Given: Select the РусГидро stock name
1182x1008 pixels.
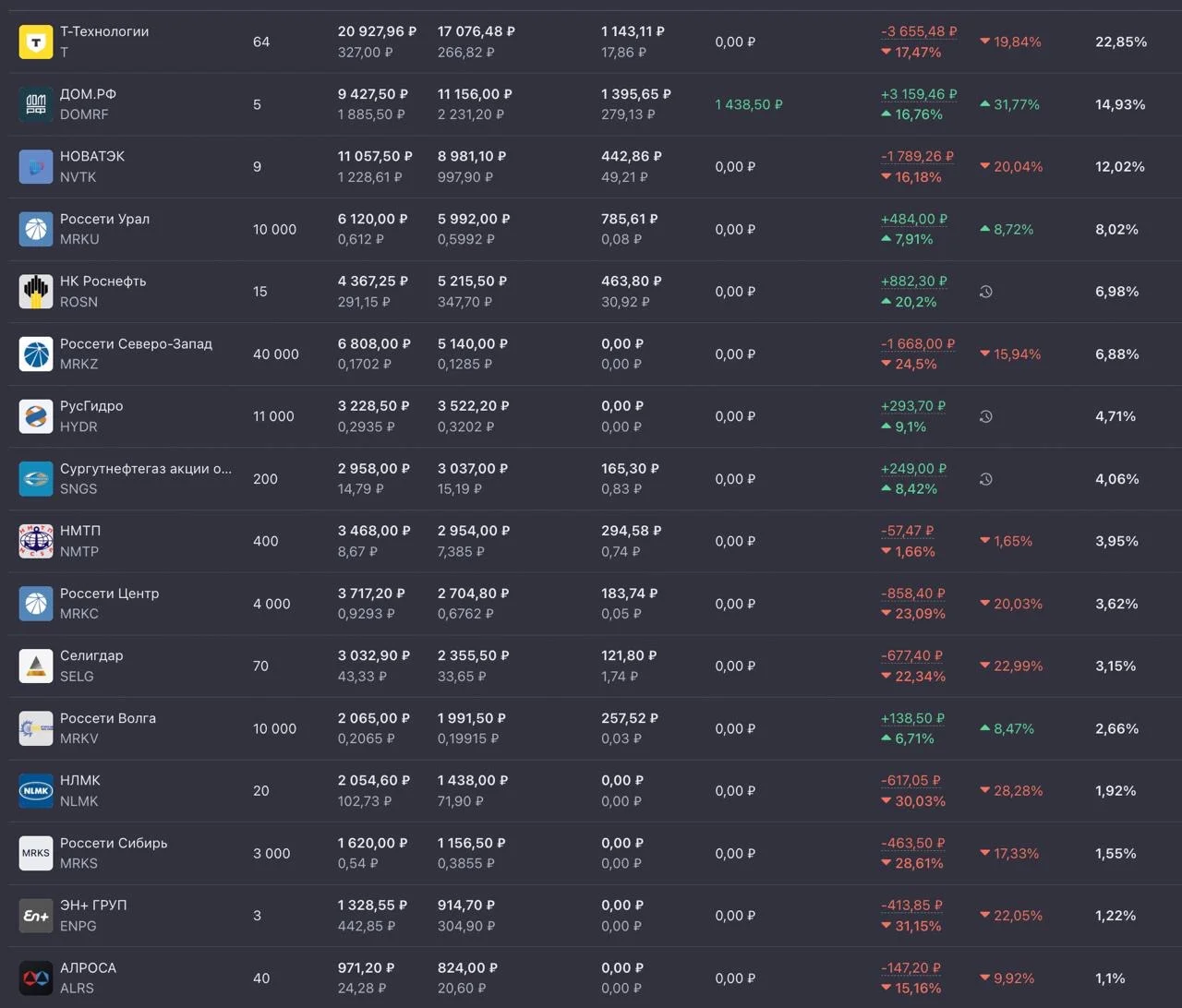Looking at the screenshot, I should [x=91, y=406].
